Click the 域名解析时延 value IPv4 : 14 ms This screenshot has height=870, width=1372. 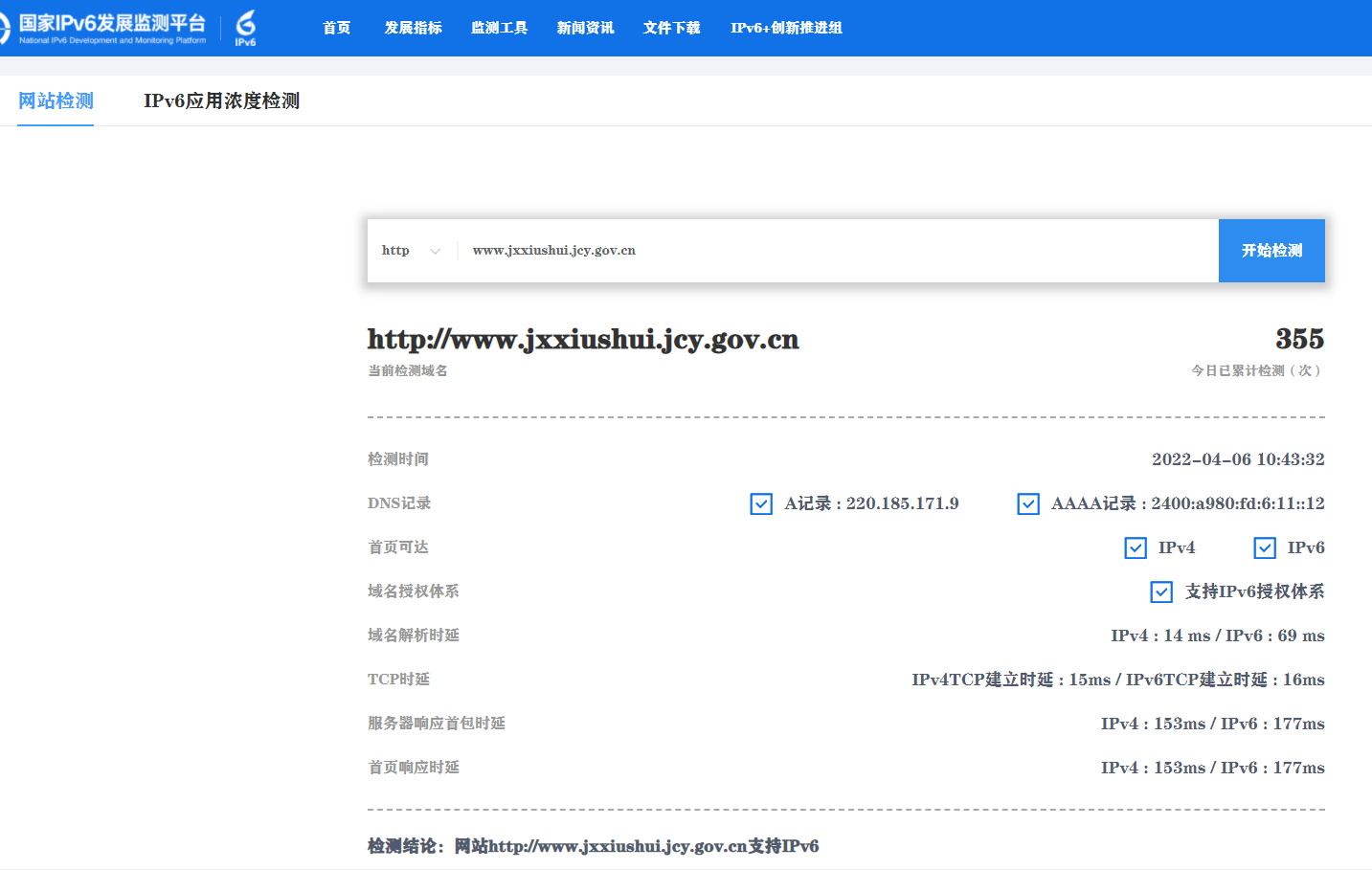click(x=1160, y=636)
